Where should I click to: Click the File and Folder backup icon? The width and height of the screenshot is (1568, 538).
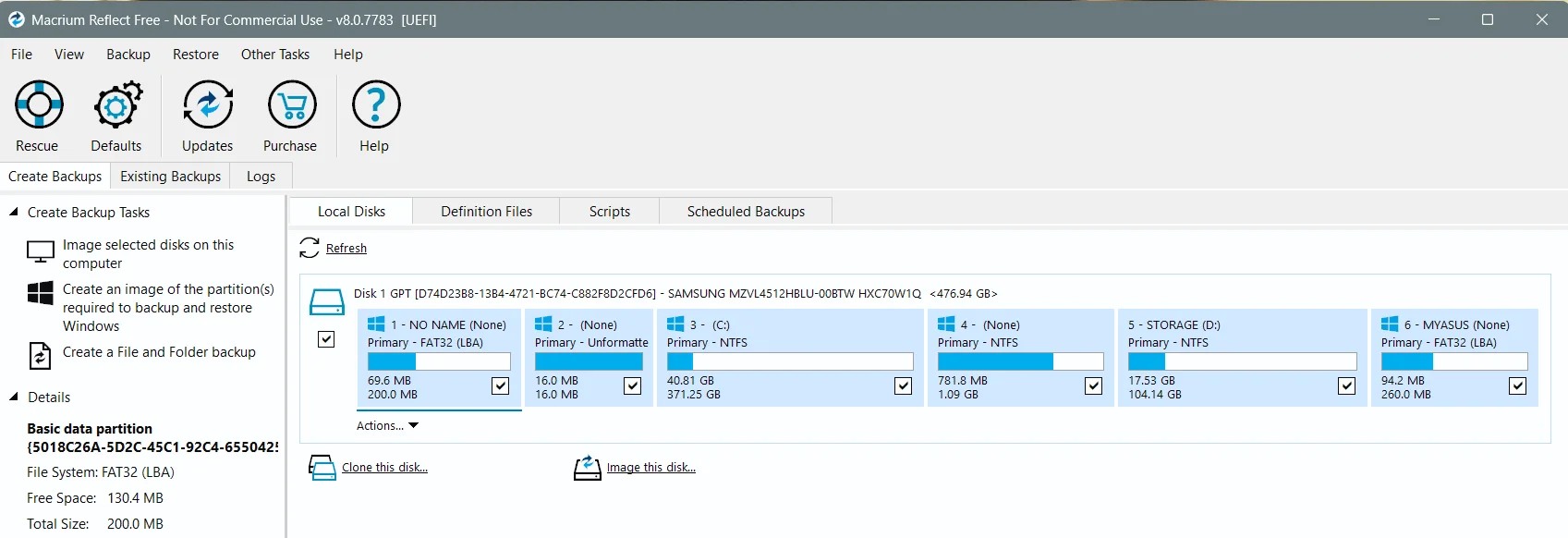(41, 355)
